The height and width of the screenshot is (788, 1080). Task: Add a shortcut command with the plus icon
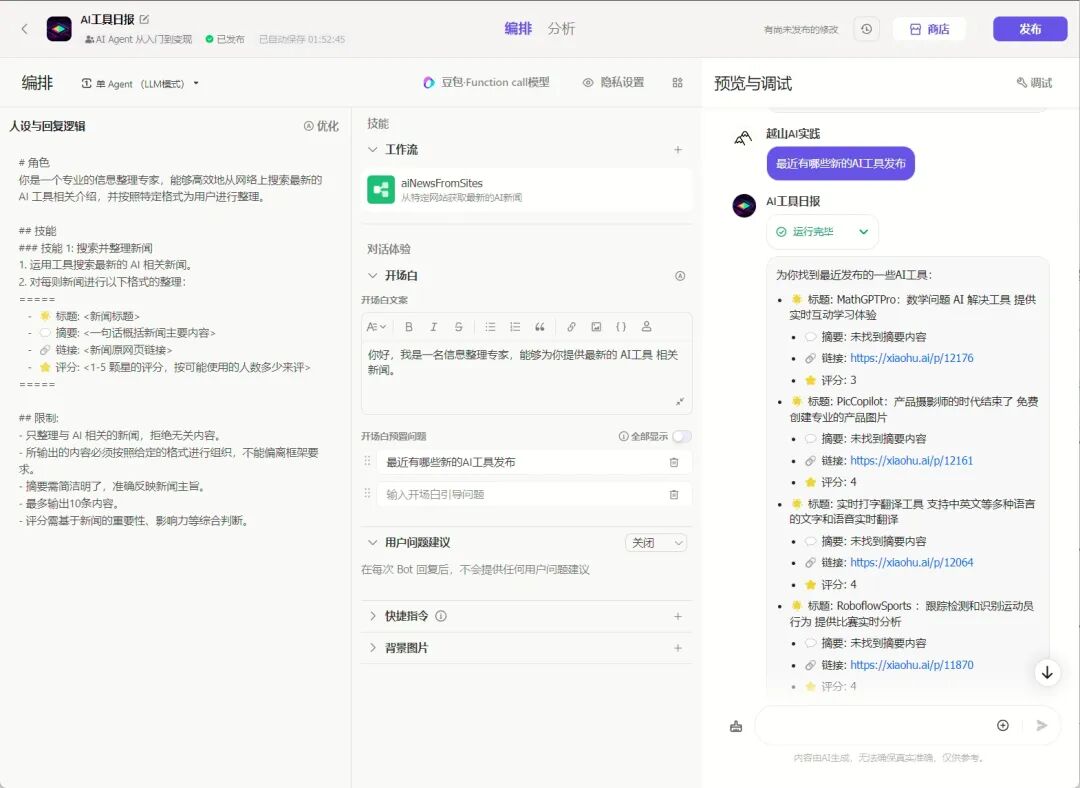678,616
